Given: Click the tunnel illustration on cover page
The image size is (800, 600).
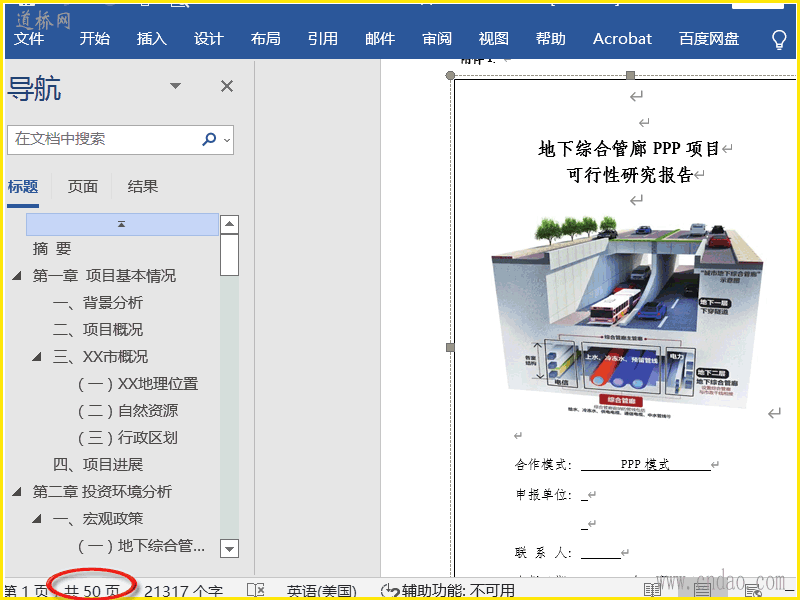Looking at the screenshot, I should 628,316.
